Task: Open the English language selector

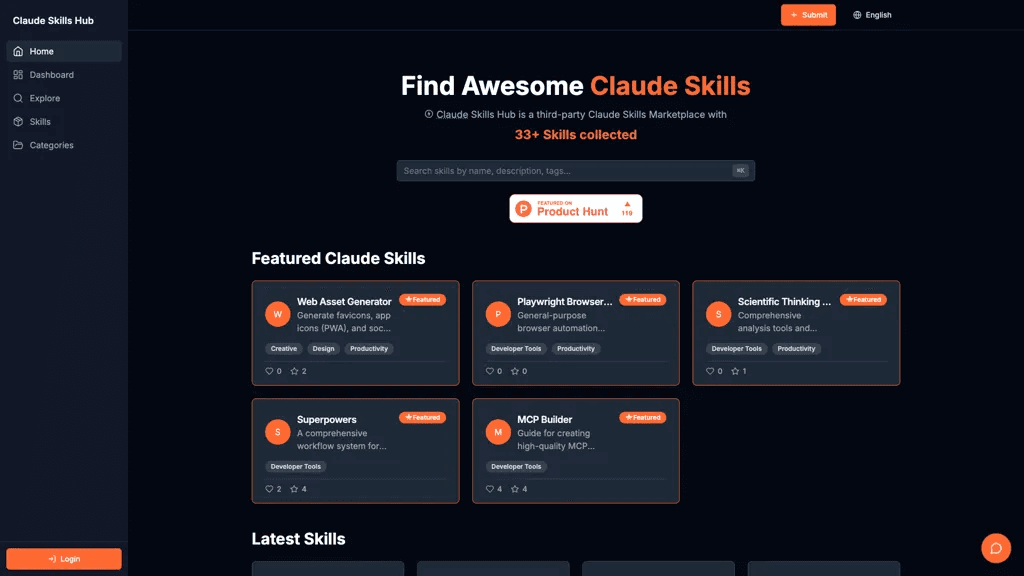Action: coord(872,15)
